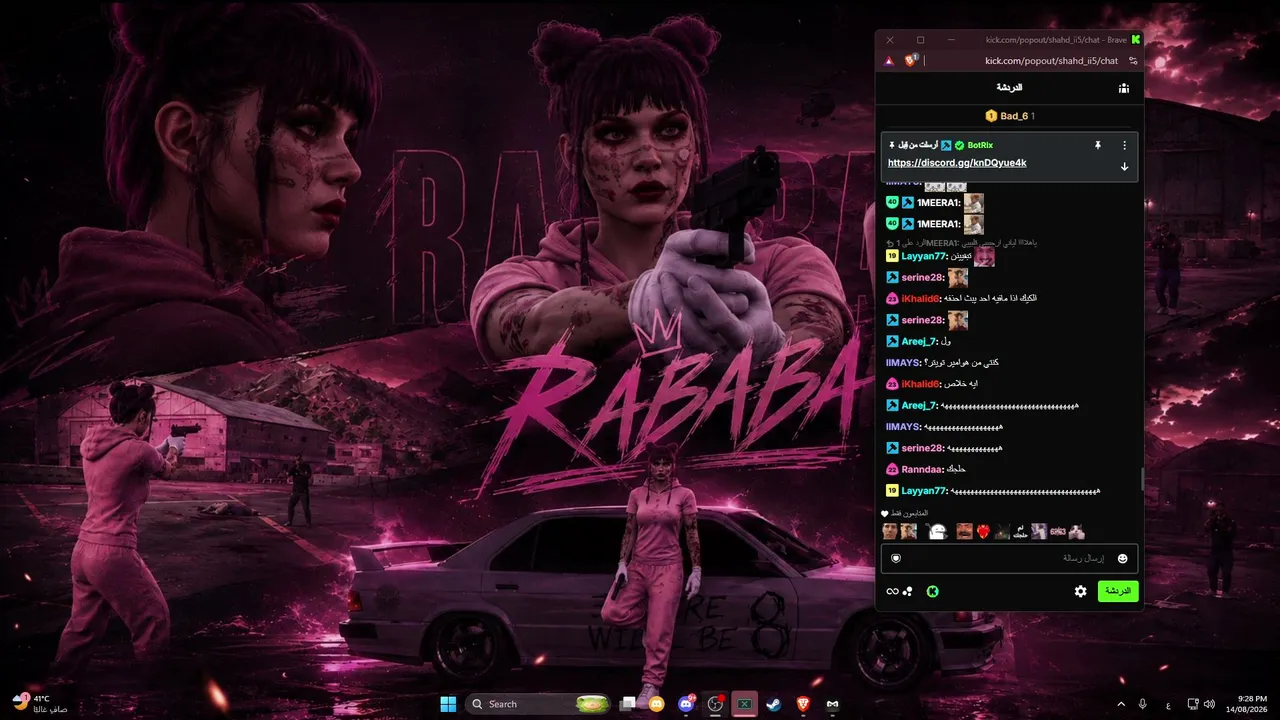Screen dimensions: 1280x720
Task: Click the Kick extension icon in title bar
Action: (x=1136, y=40)
